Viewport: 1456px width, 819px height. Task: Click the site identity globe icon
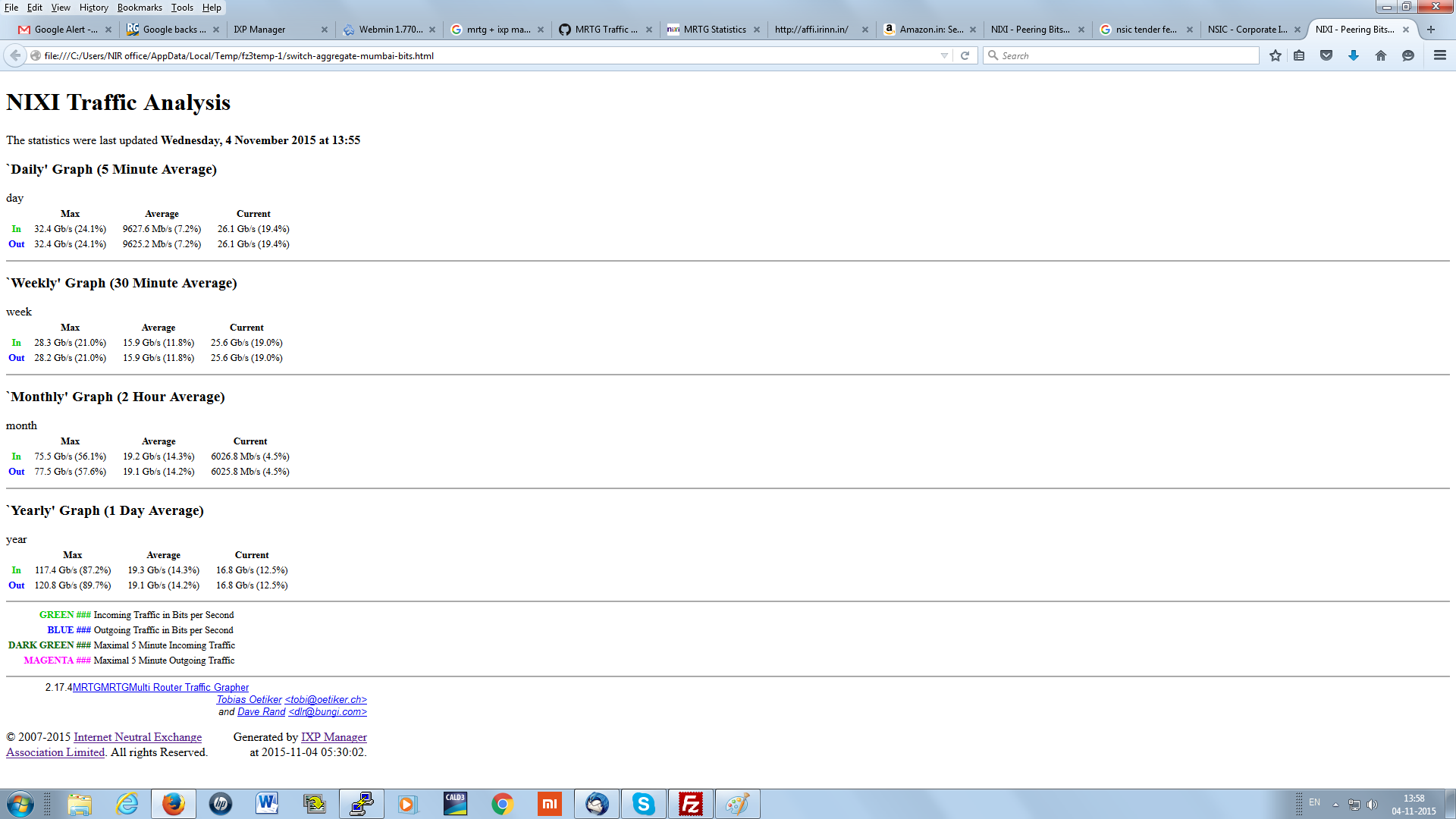tap(36, 55)
